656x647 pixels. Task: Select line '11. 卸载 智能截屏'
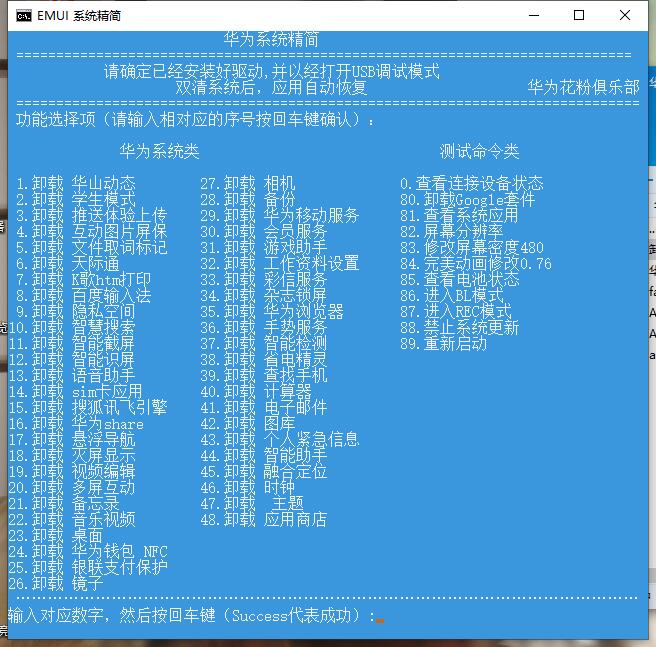pyautogui.click(x=72, y=344)
